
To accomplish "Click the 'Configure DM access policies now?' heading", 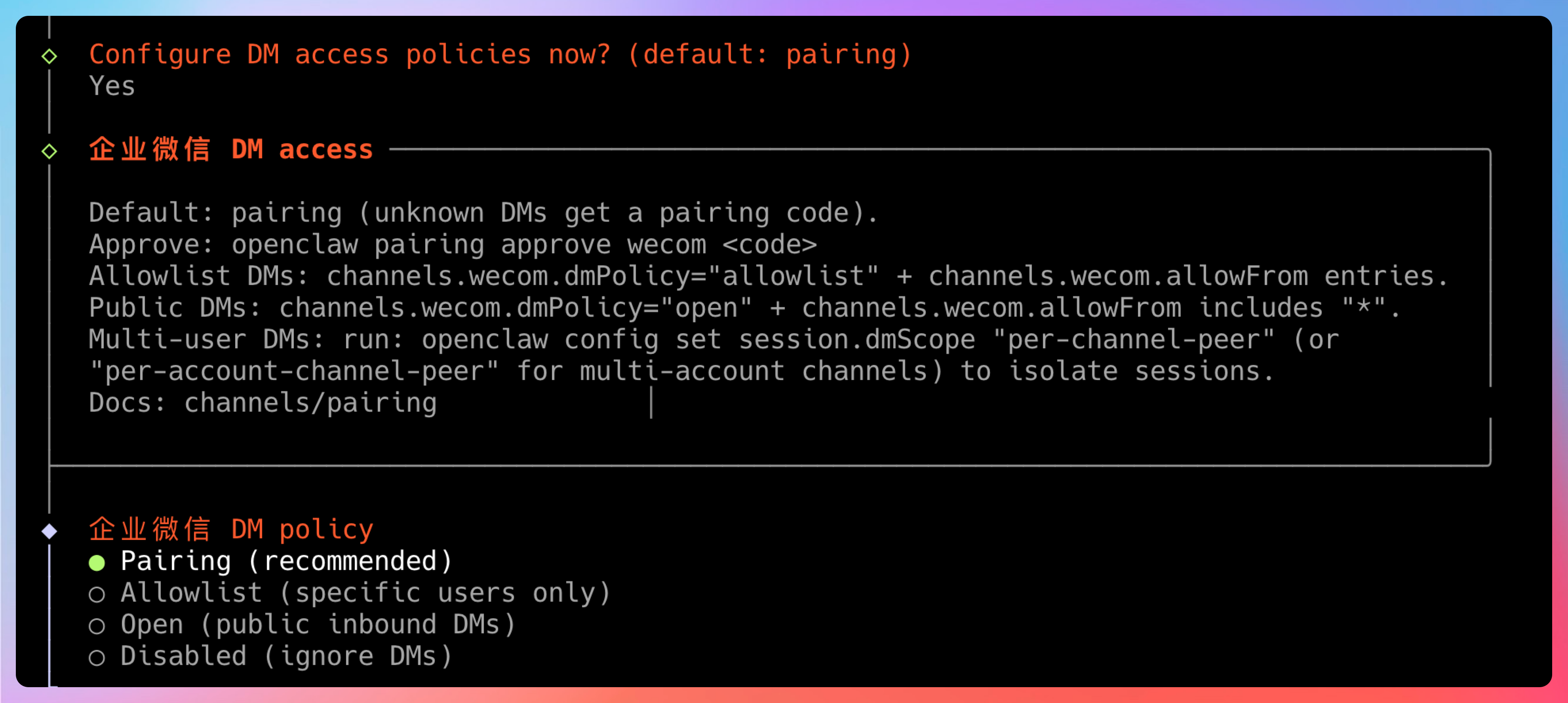I will (499, 54).
